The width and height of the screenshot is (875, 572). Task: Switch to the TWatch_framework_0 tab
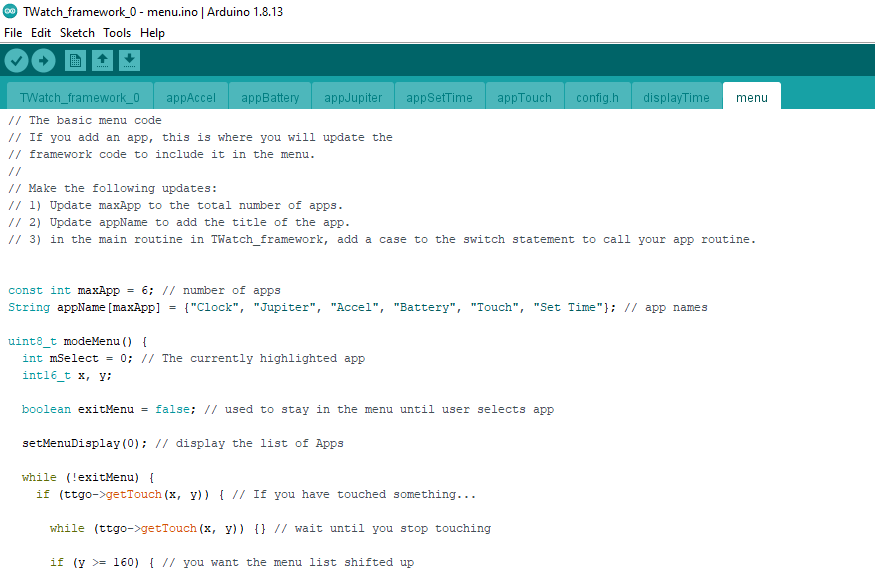point(80,97)
